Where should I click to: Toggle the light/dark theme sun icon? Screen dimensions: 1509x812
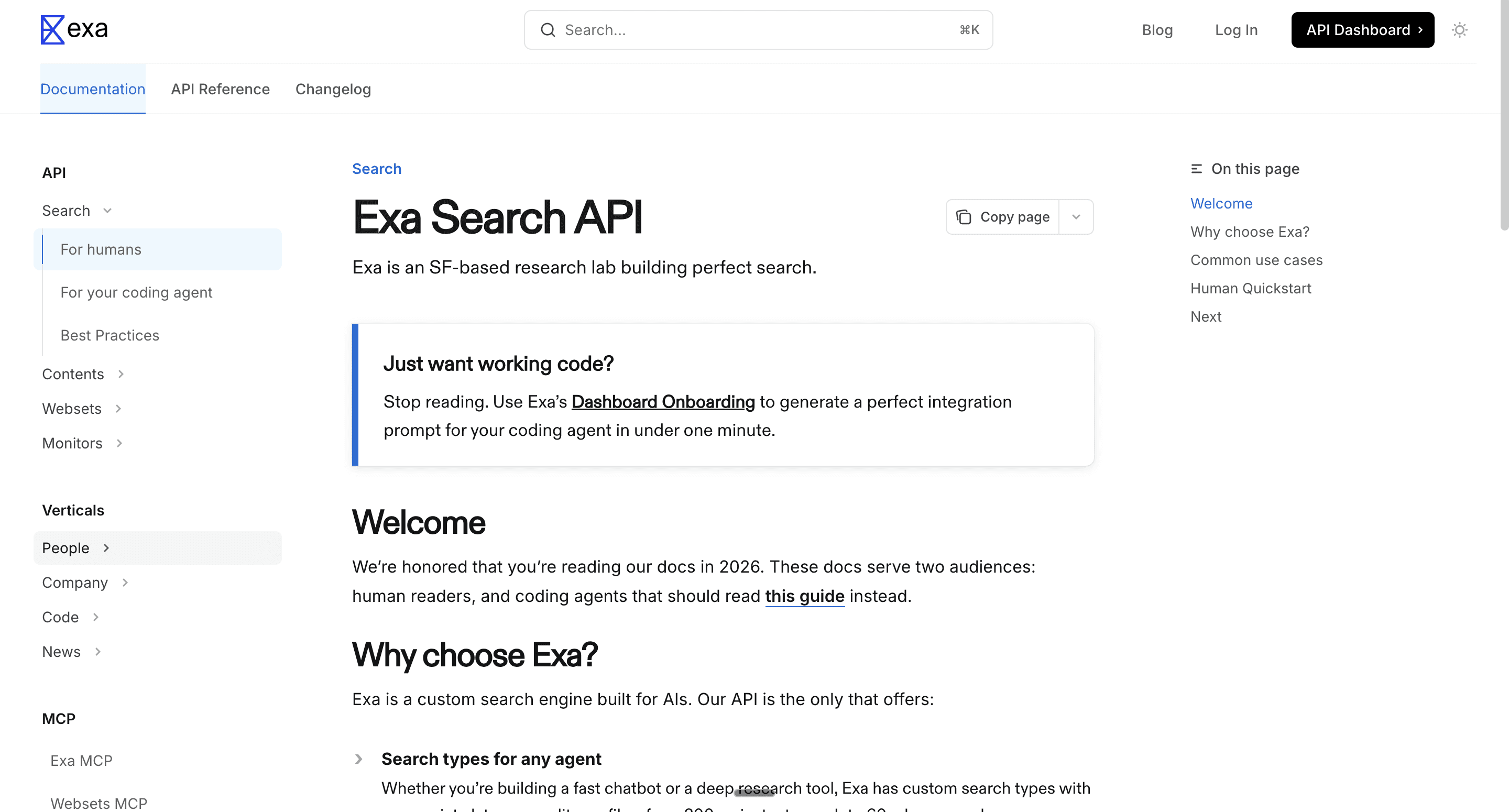pos(1459,30)
